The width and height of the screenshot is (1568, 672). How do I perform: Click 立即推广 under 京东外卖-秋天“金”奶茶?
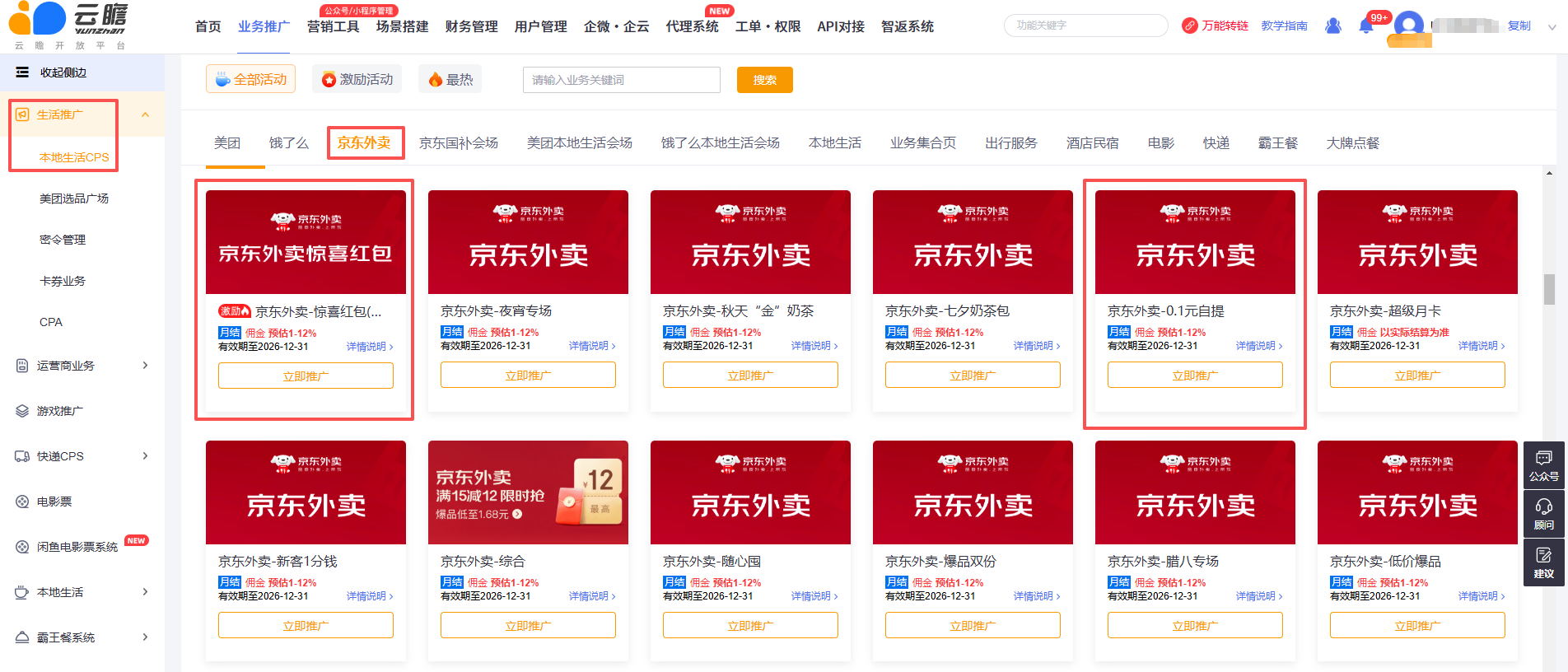pos(750,376)
